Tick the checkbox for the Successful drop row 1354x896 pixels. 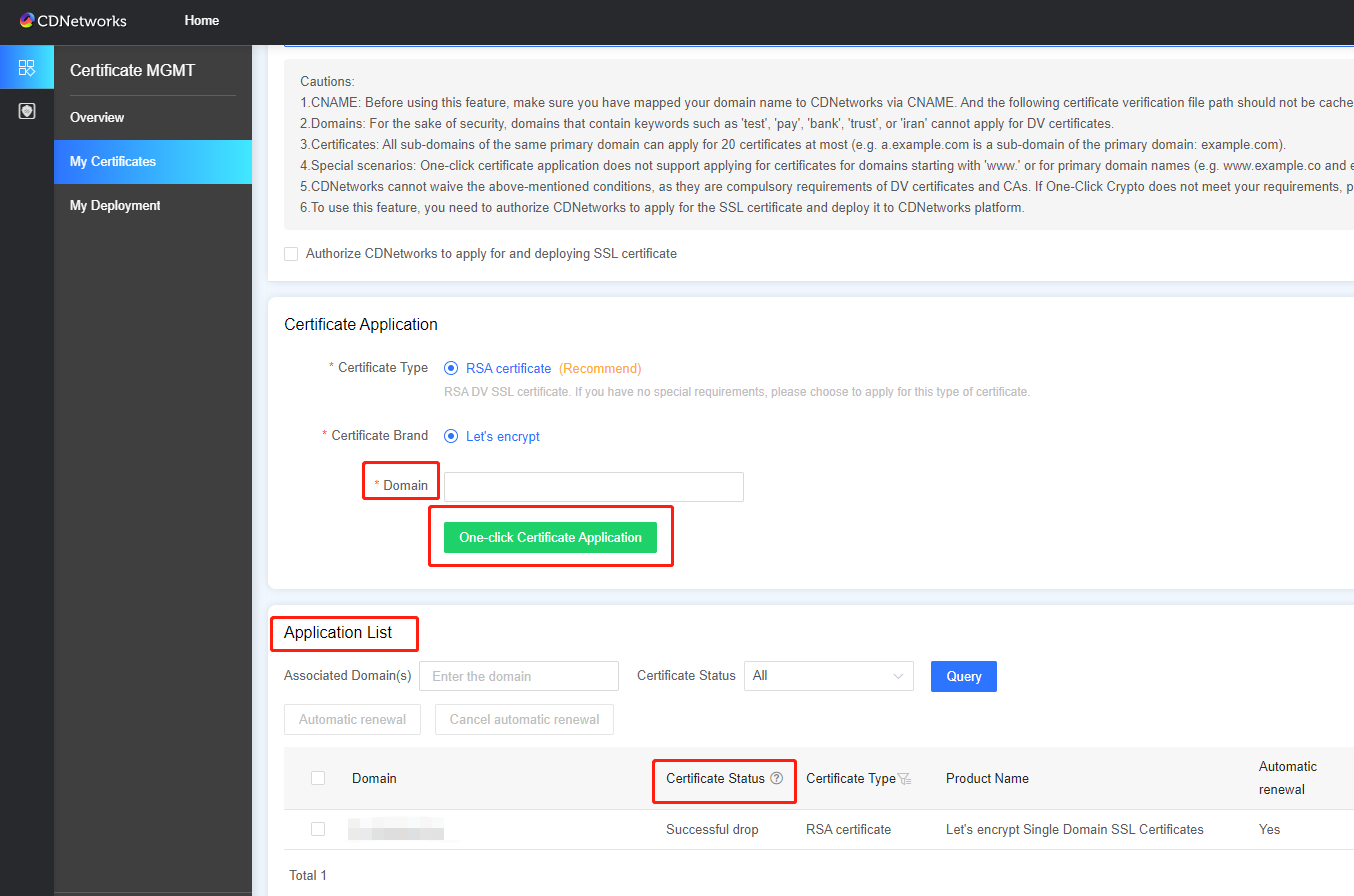[x=318, y=829]
